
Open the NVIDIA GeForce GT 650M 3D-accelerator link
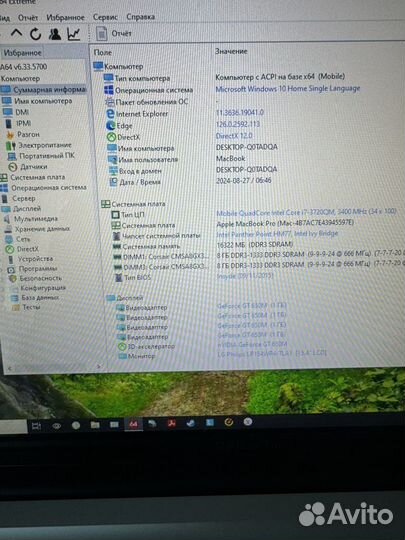[252, 344]
